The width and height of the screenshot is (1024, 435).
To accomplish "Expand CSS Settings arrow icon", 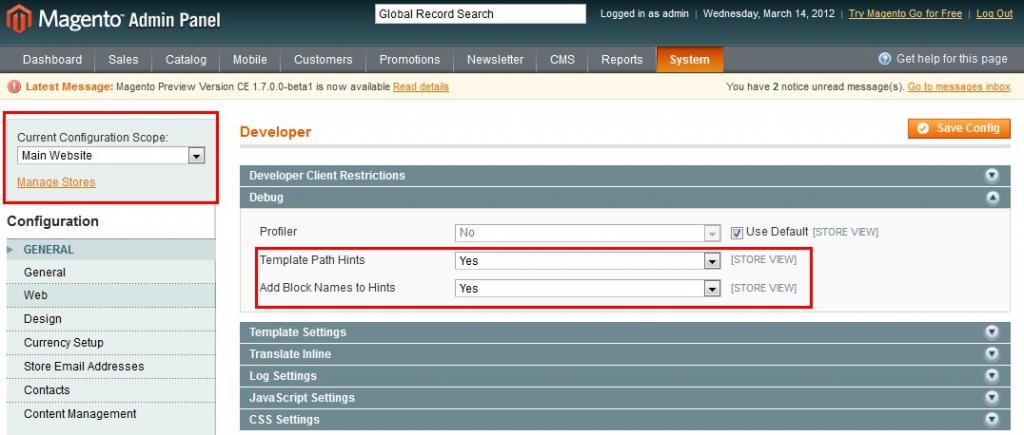I will tap(992, 419).
